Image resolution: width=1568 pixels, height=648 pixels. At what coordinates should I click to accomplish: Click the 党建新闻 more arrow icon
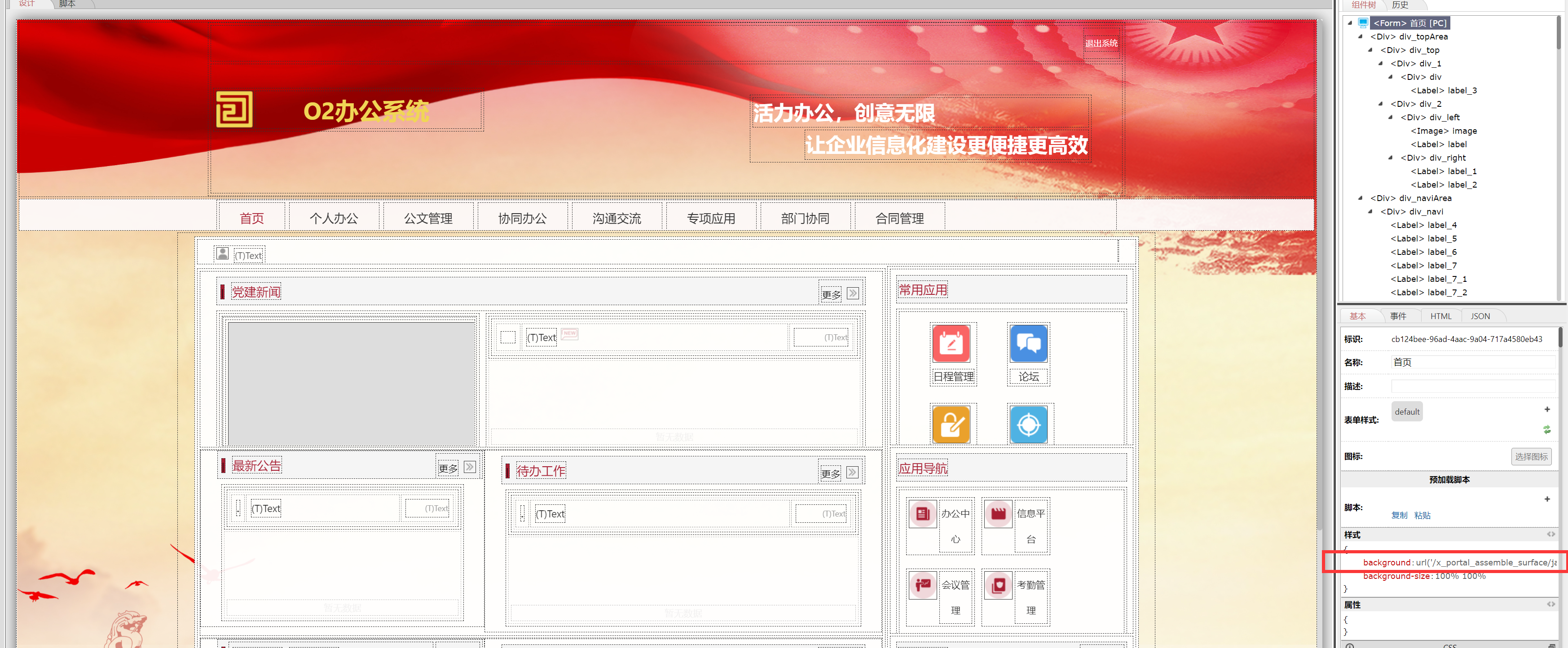[x=853, y=293]
